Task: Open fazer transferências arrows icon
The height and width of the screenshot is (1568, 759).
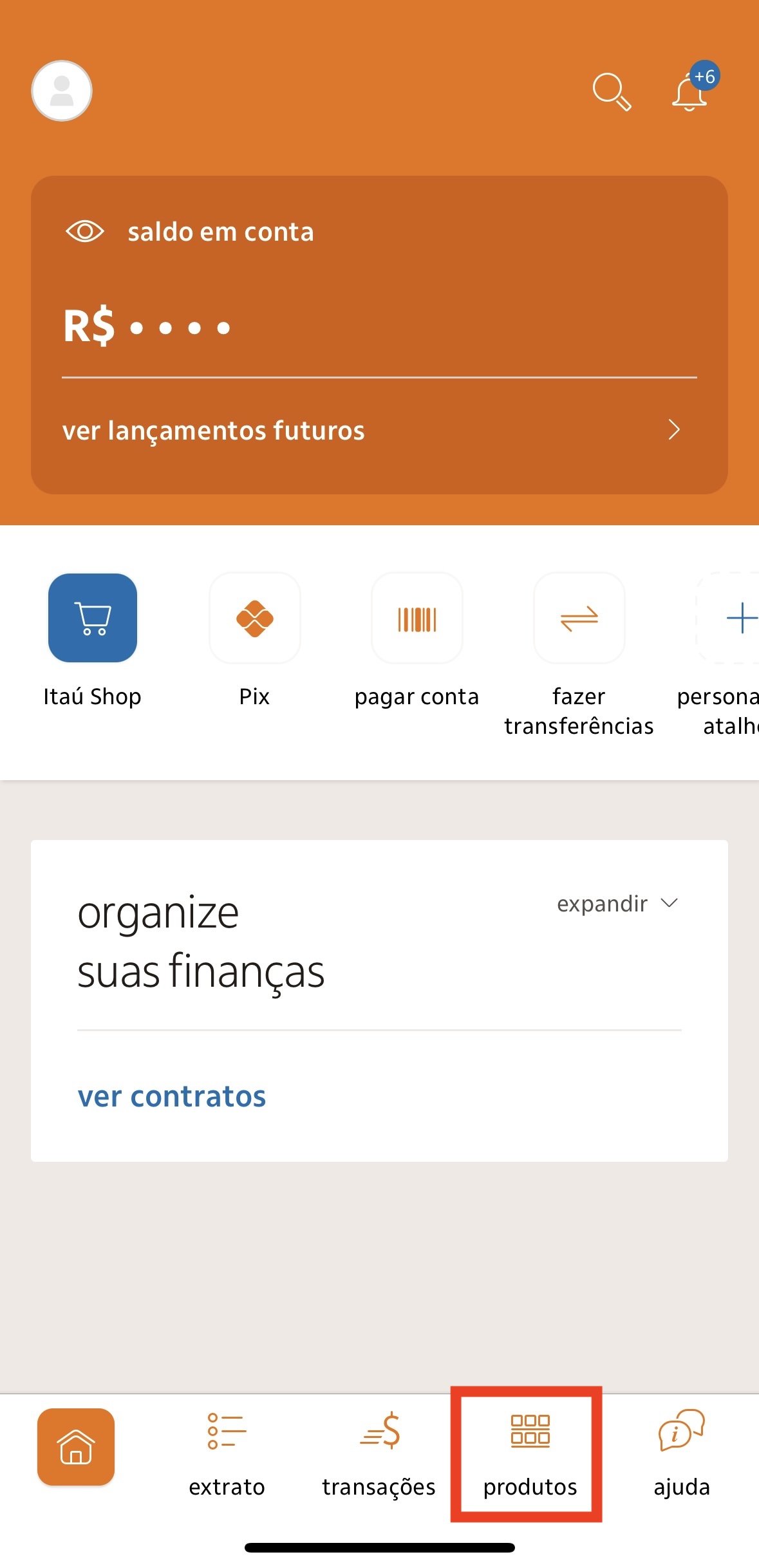Action: [579, 618]
